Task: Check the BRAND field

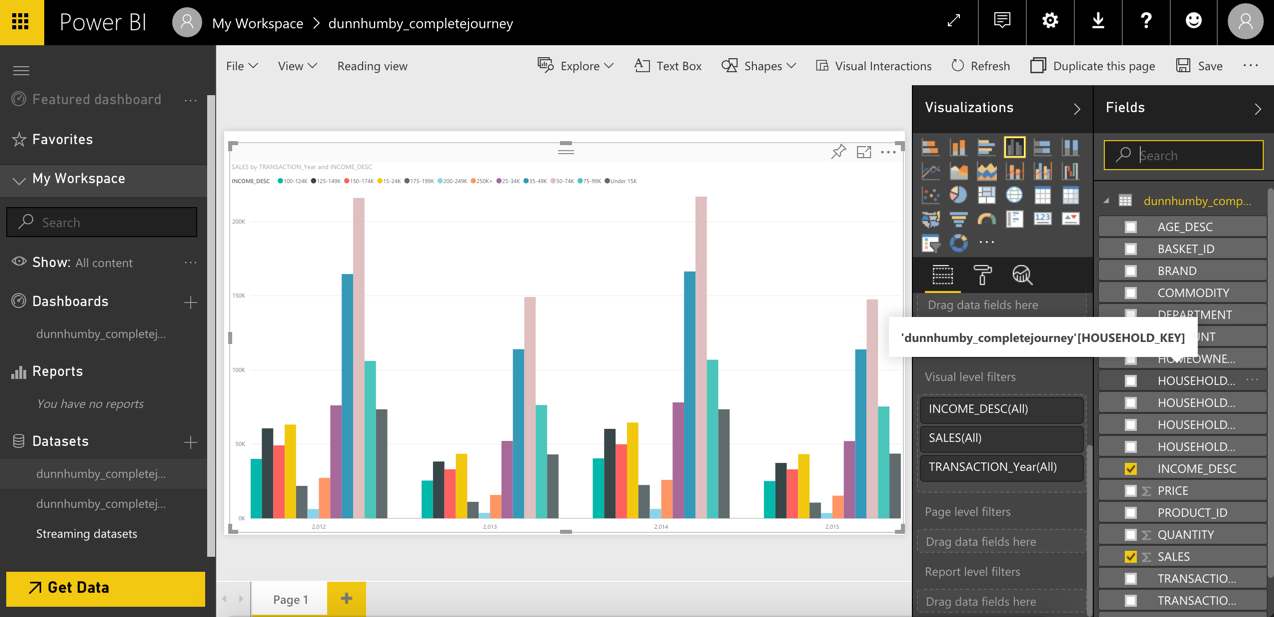Action: tap(1131, 271)
